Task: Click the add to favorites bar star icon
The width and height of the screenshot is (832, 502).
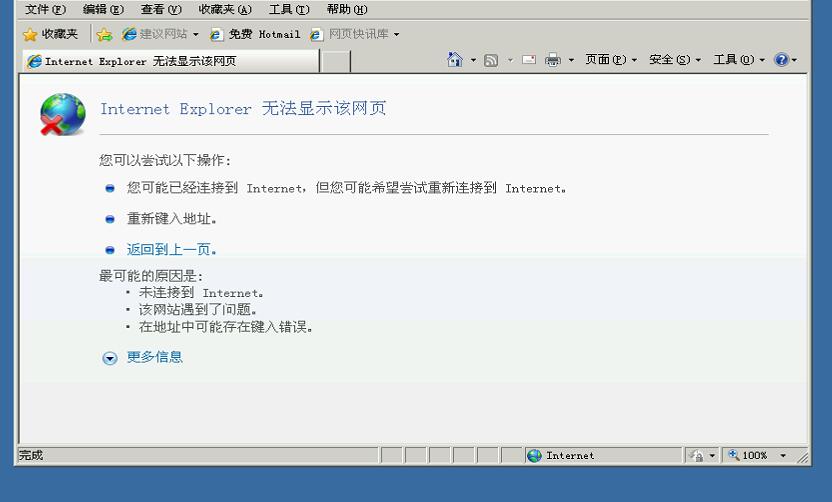Action: [x=104, y=34]
